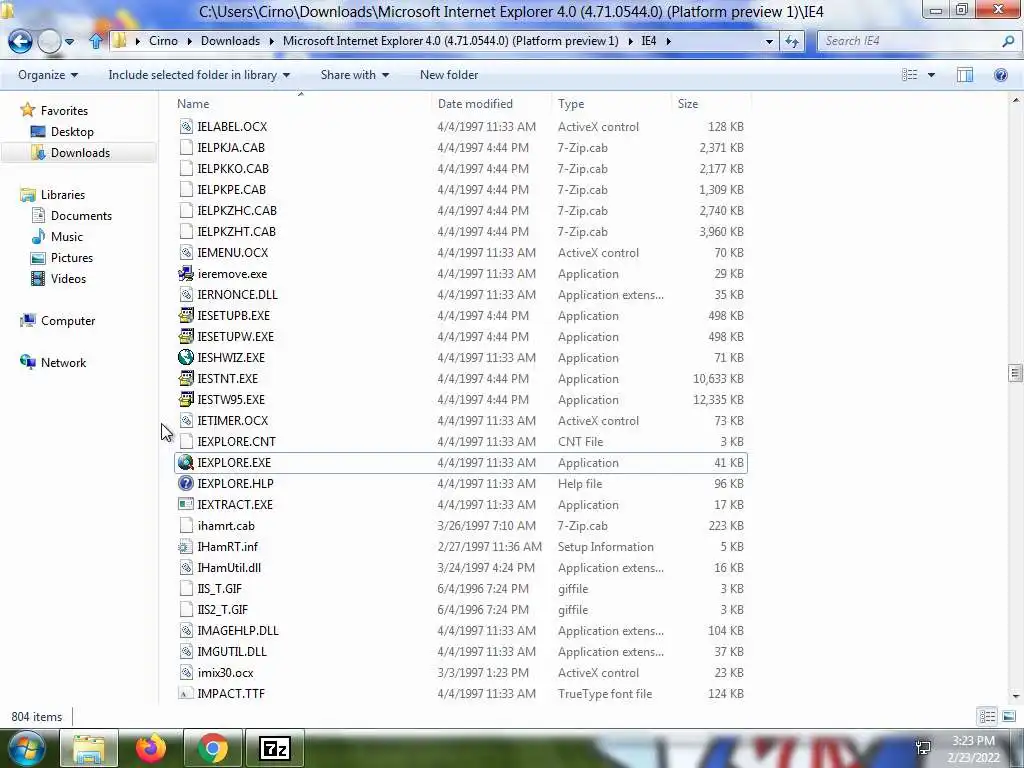Open Include selected folder in library menu
The width and height of the screenshot is (1024, 768).
pyautogui.click(x=199, y=75)
